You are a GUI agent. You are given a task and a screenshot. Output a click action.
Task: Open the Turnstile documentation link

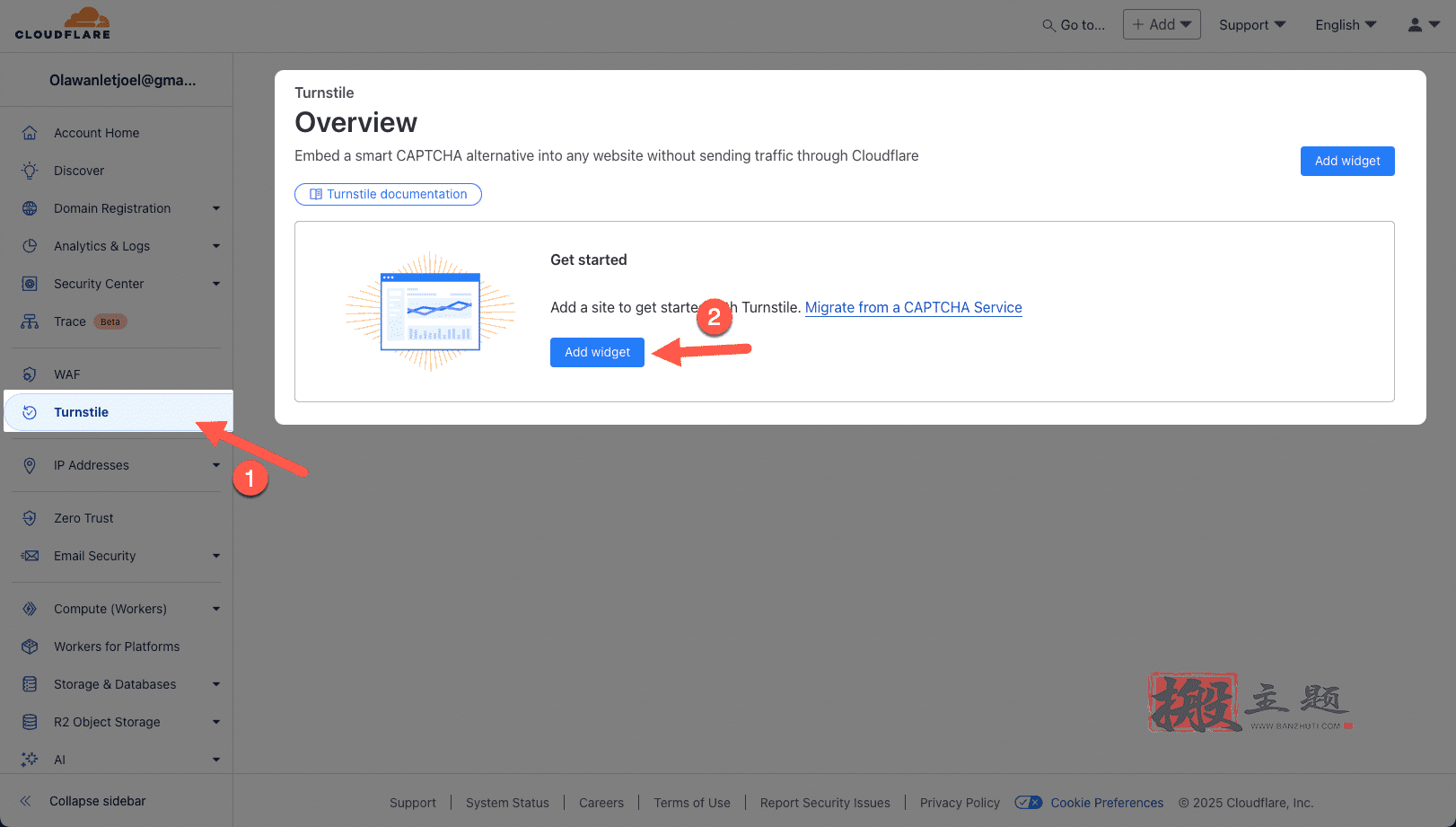[388, 194]
